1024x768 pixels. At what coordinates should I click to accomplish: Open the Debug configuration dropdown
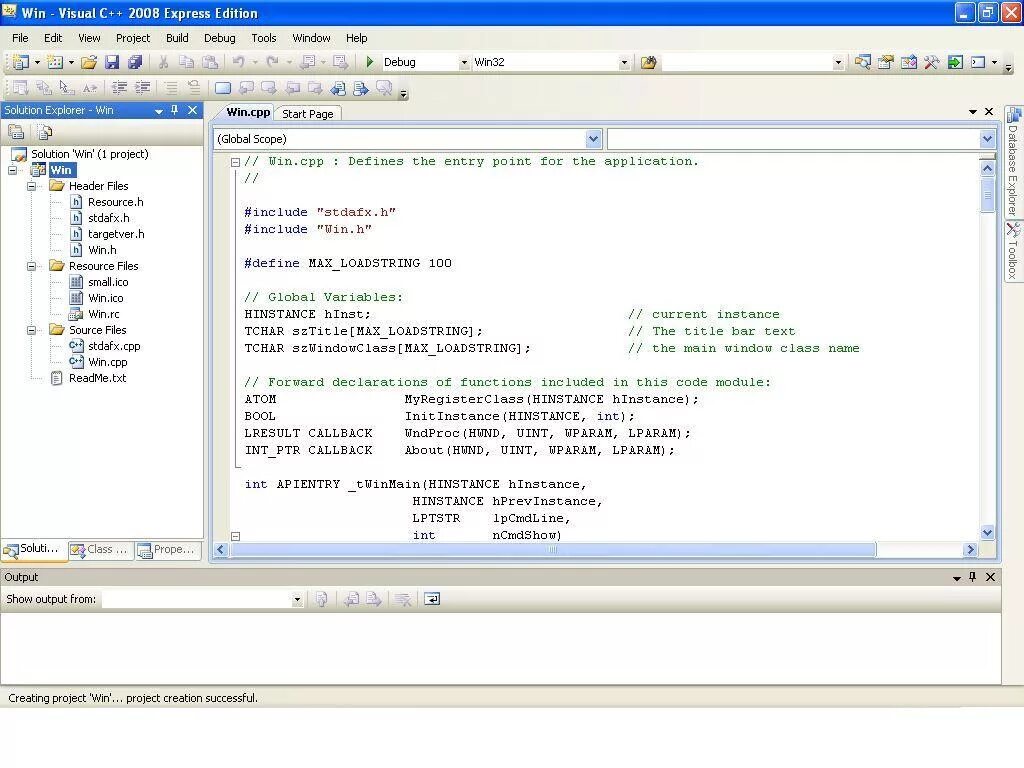(464, 63)
